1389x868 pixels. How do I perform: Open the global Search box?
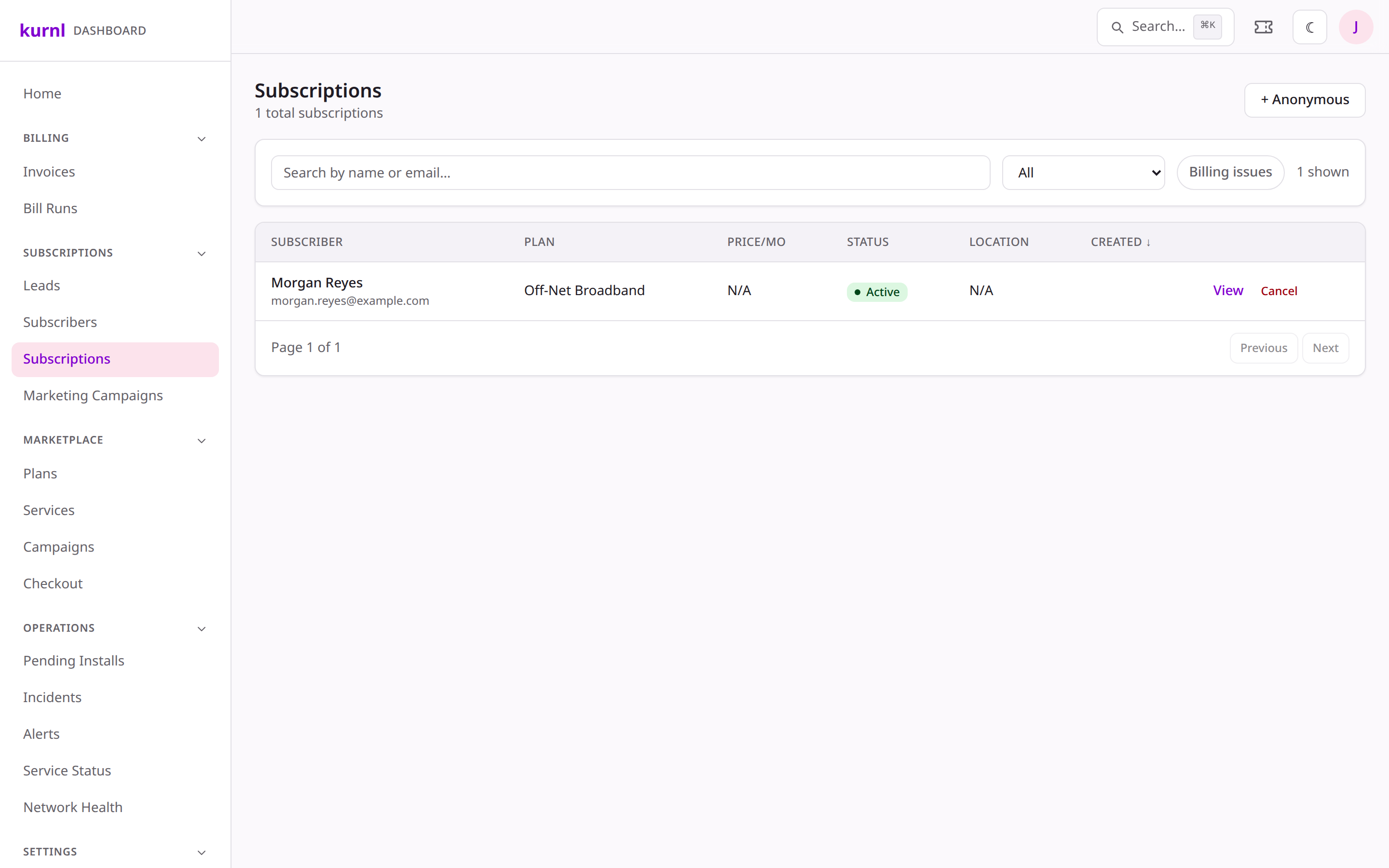pyautogui.click(x=1165, y=27)
